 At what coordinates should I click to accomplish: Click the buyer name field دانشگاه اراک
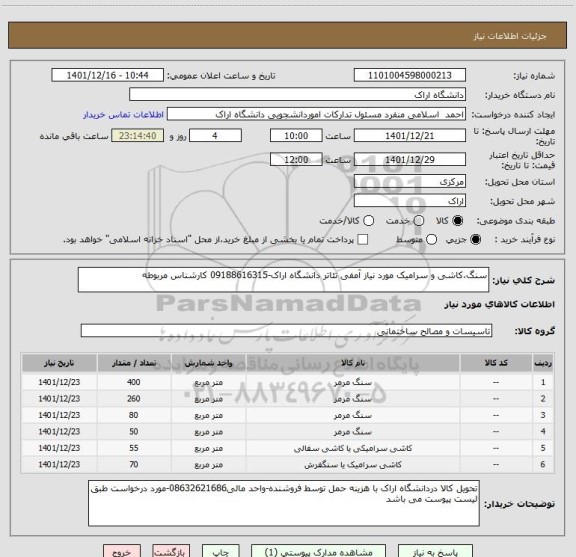(297, 95)
